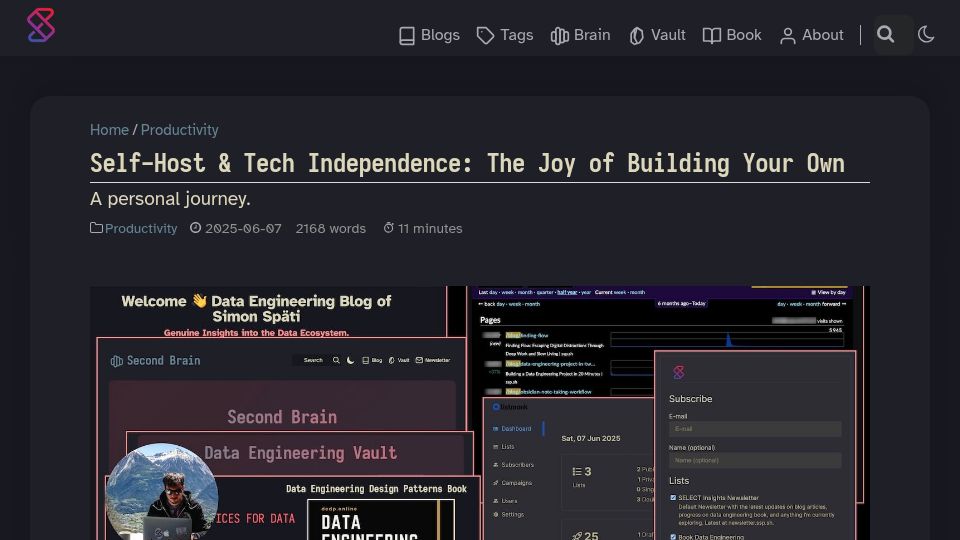Open the About navigation link
Image resolution: width=960 pixels, height=540 pixels.
pos(812,36)
